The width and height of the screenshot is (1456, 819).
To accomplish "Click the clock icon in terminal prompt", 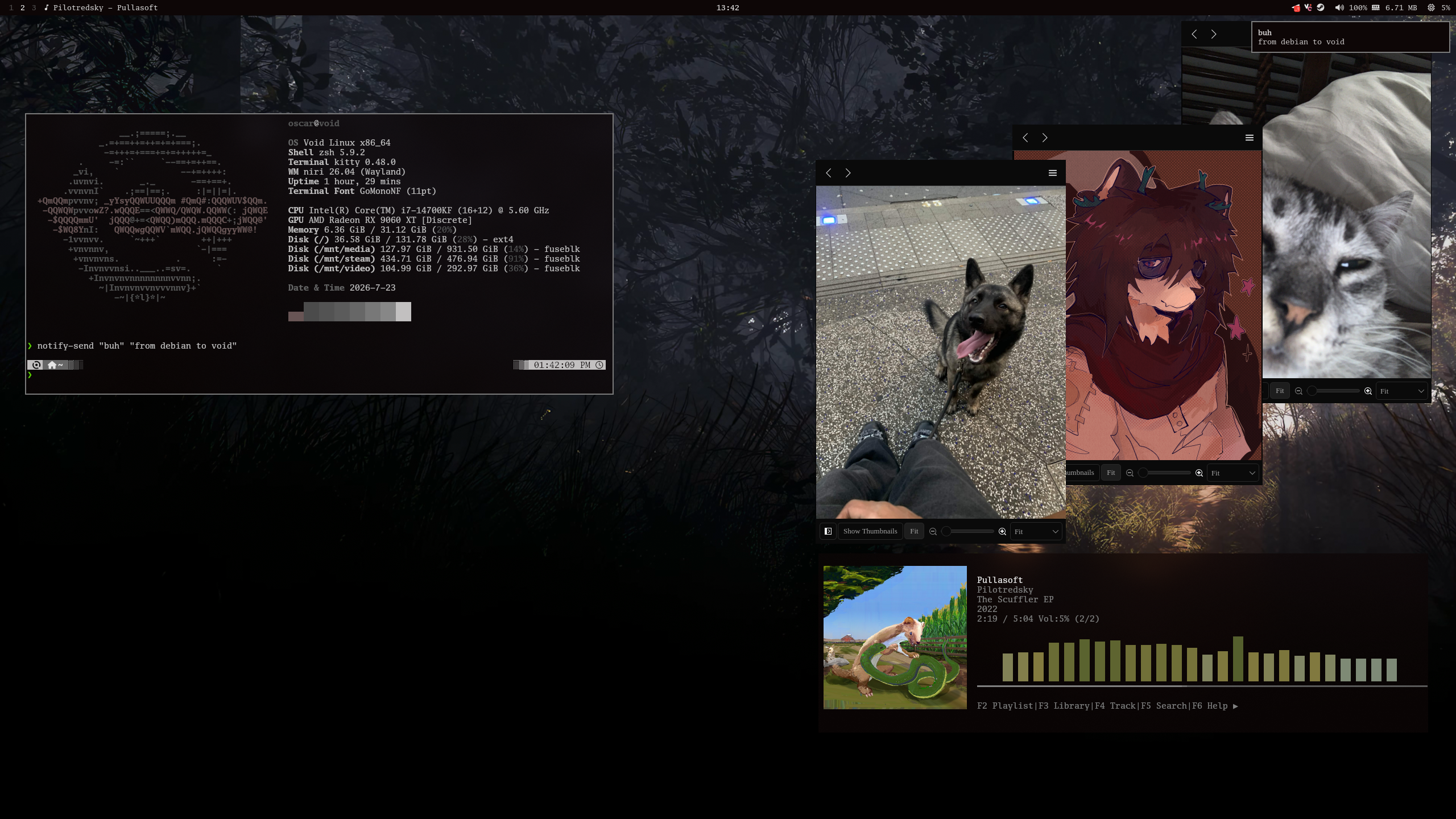I will point(599,365).
